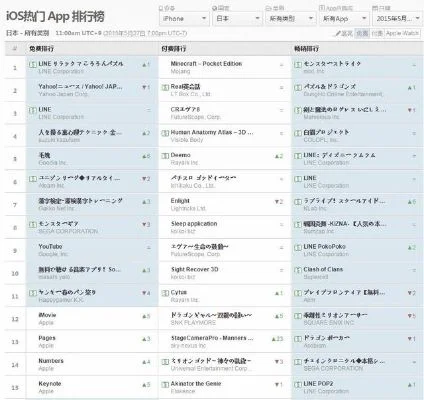The height and width of the screenshot is (400, 424).
Task: Open Sleep application in paid ranking
Action: coord(194,224)
